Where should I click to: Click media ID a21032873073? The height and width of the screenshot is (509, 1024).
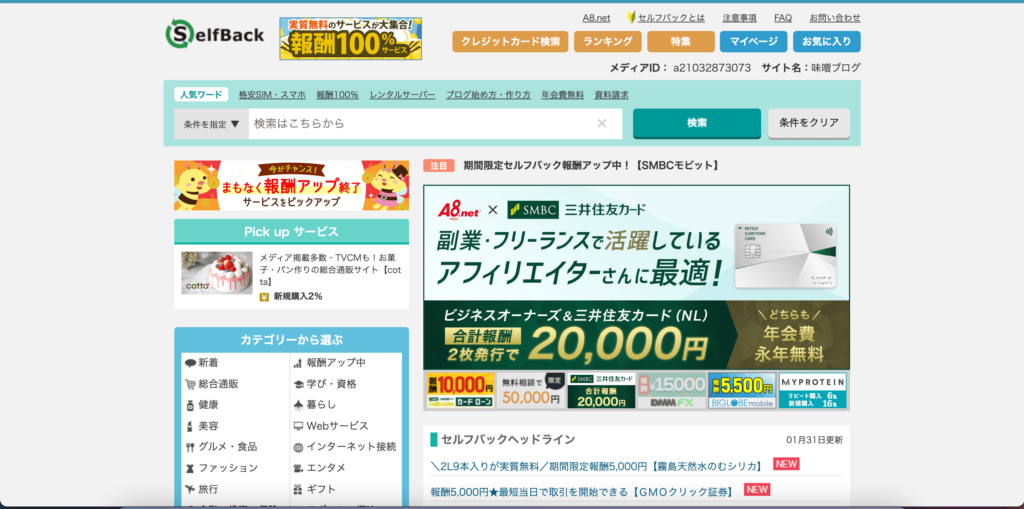[712, 67]
